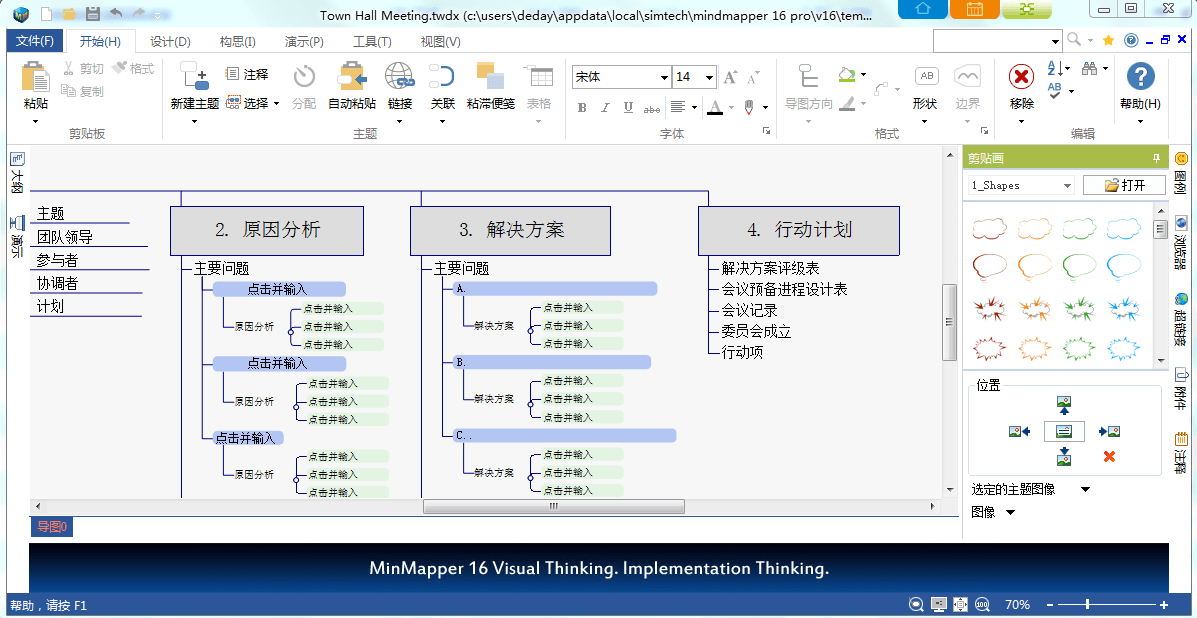The width and height of the screenshot is (1197, 618).
Task: Click the red 移除 remove icon
Action: 1021,77
